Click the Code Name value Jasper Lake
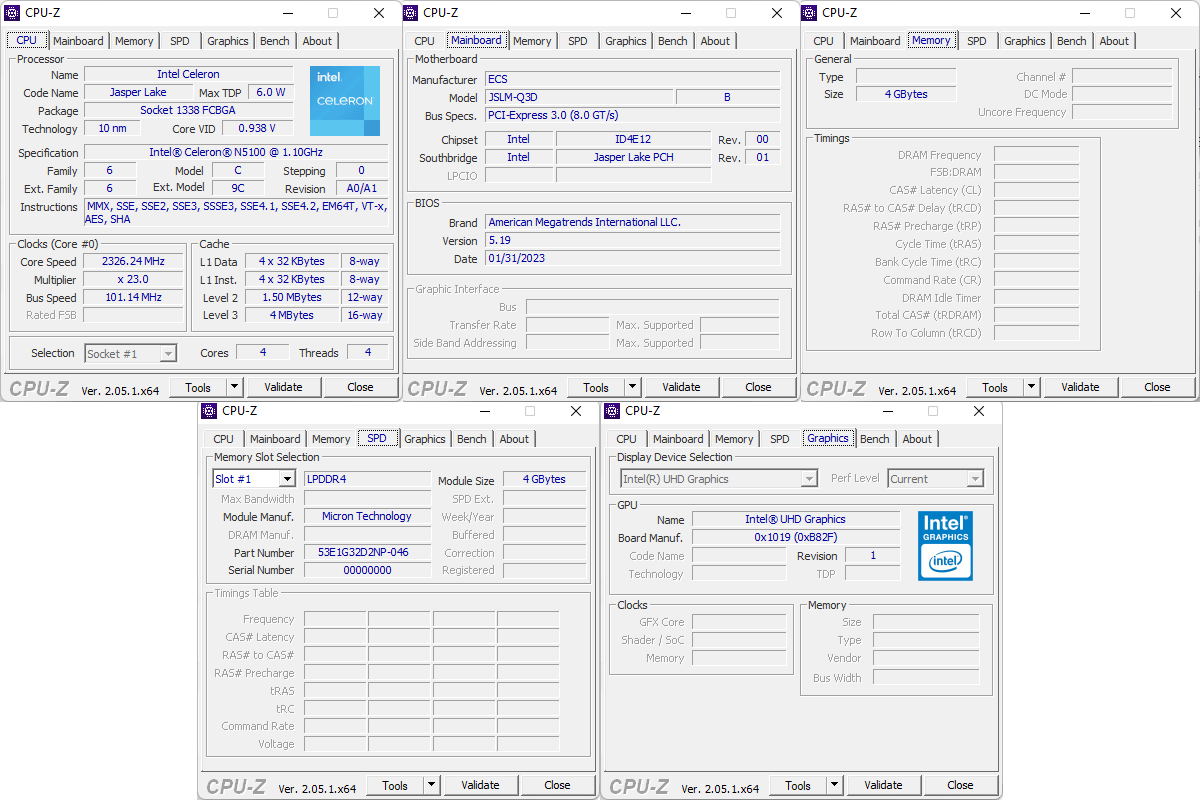 tap(138, 92)
